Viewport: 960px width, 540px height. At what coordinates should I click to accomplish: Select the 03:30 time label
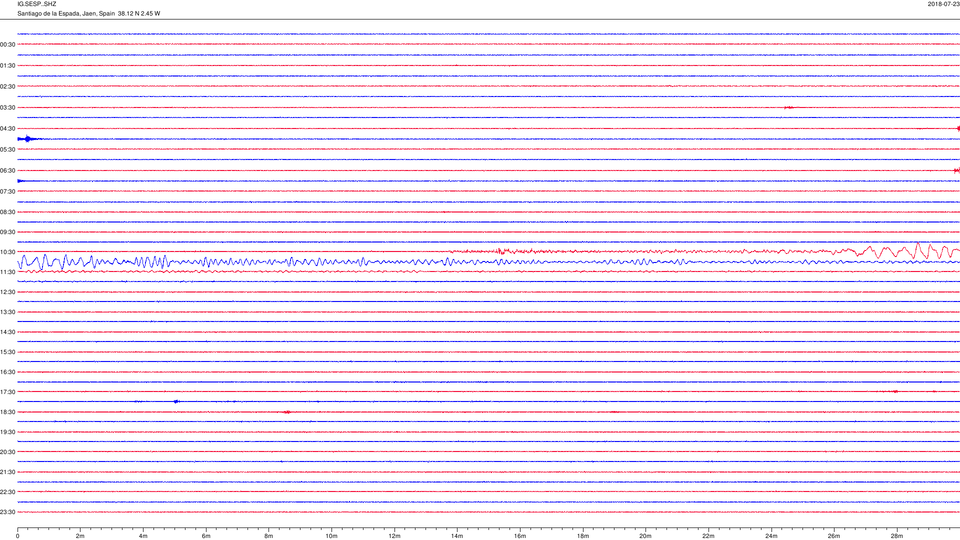8,108
